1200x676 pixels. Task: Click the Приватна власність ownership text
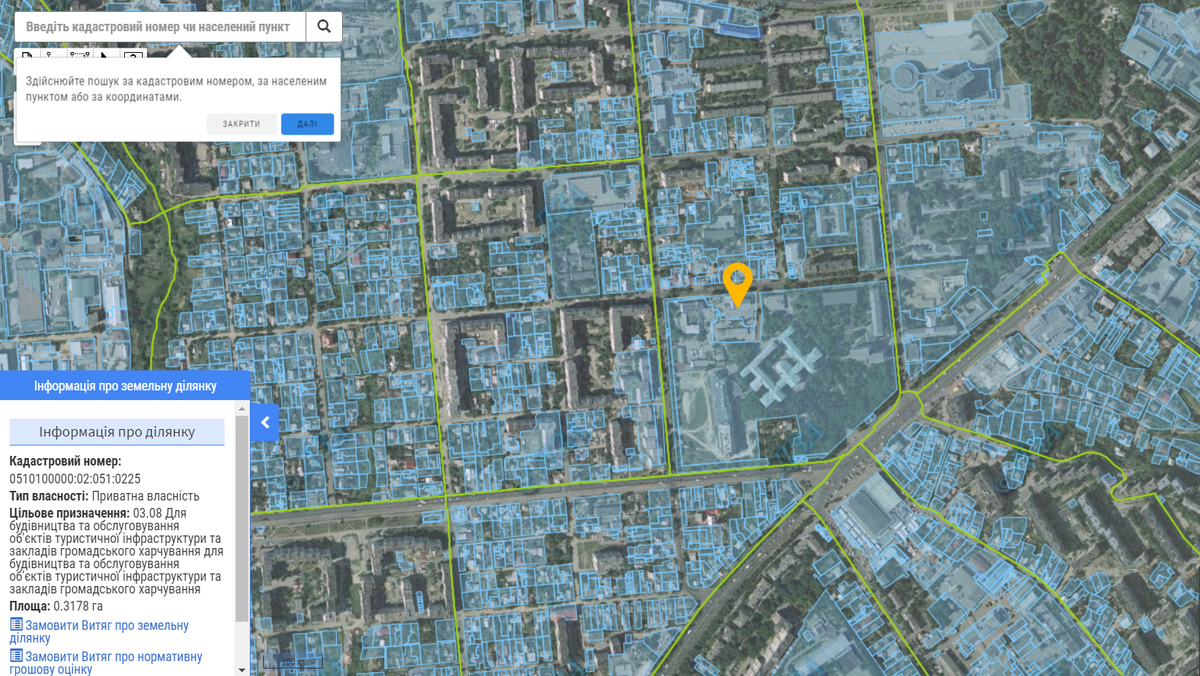(146, 496)
